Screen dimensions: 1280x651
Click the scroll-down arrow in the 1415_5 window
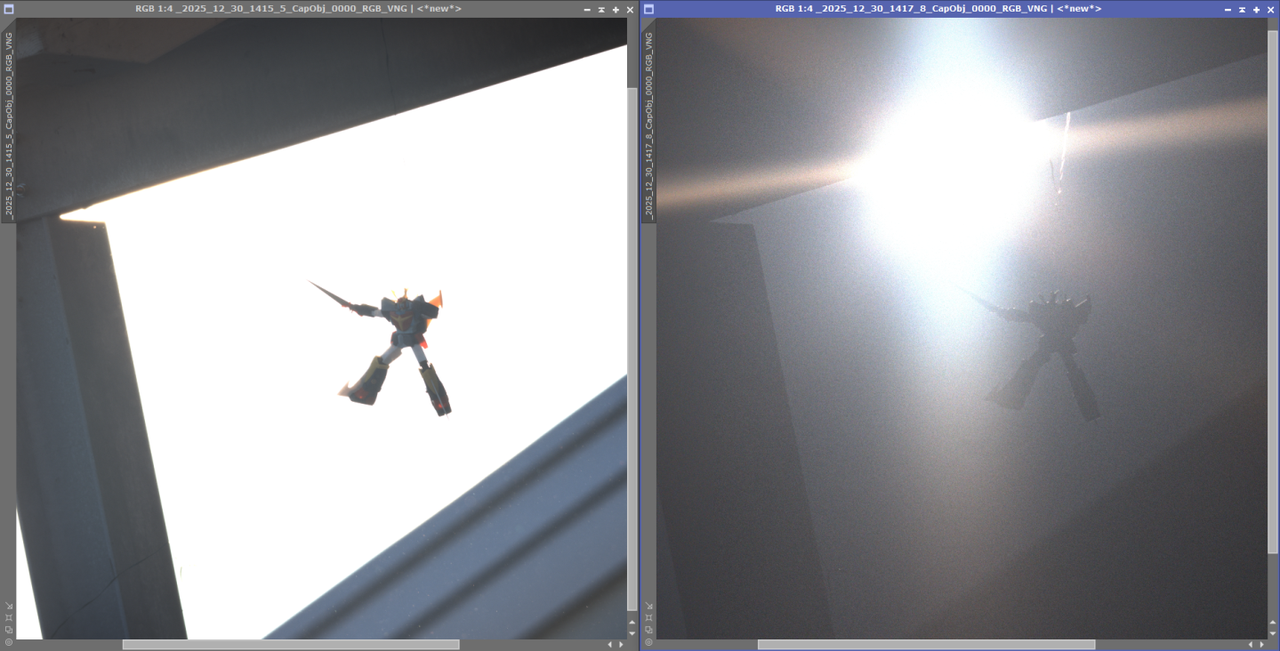pyautogui.click(x=632, y=632)
